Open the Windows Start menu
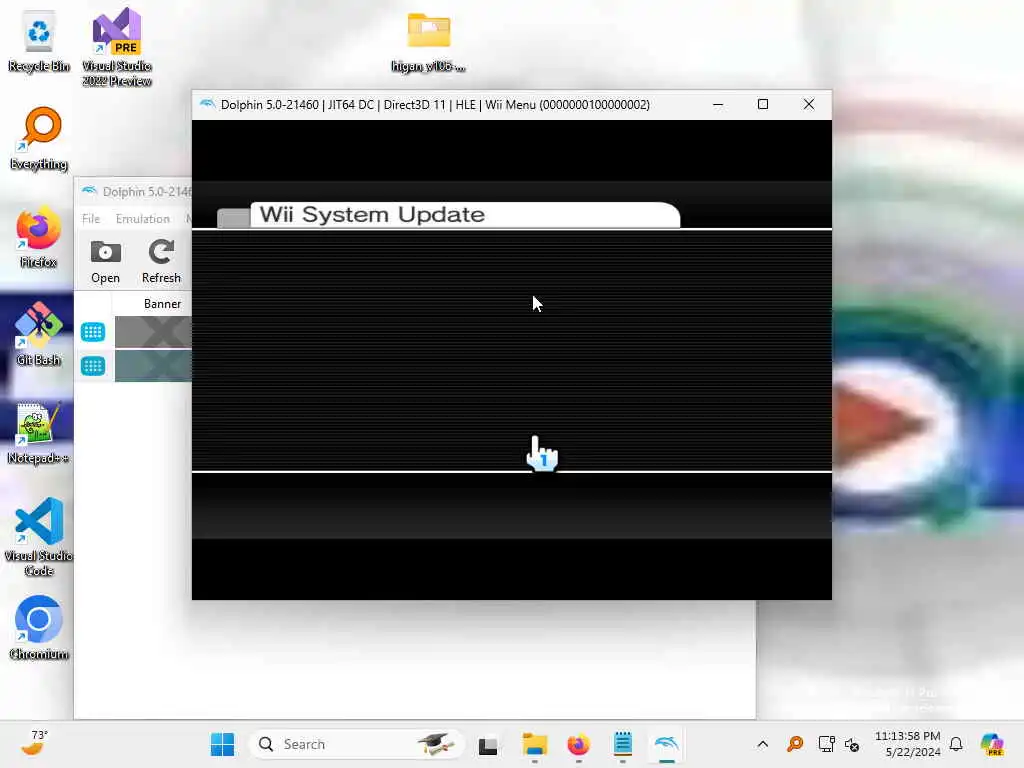The width and height of the screenshot is (1024, 768). coord(222,744)
